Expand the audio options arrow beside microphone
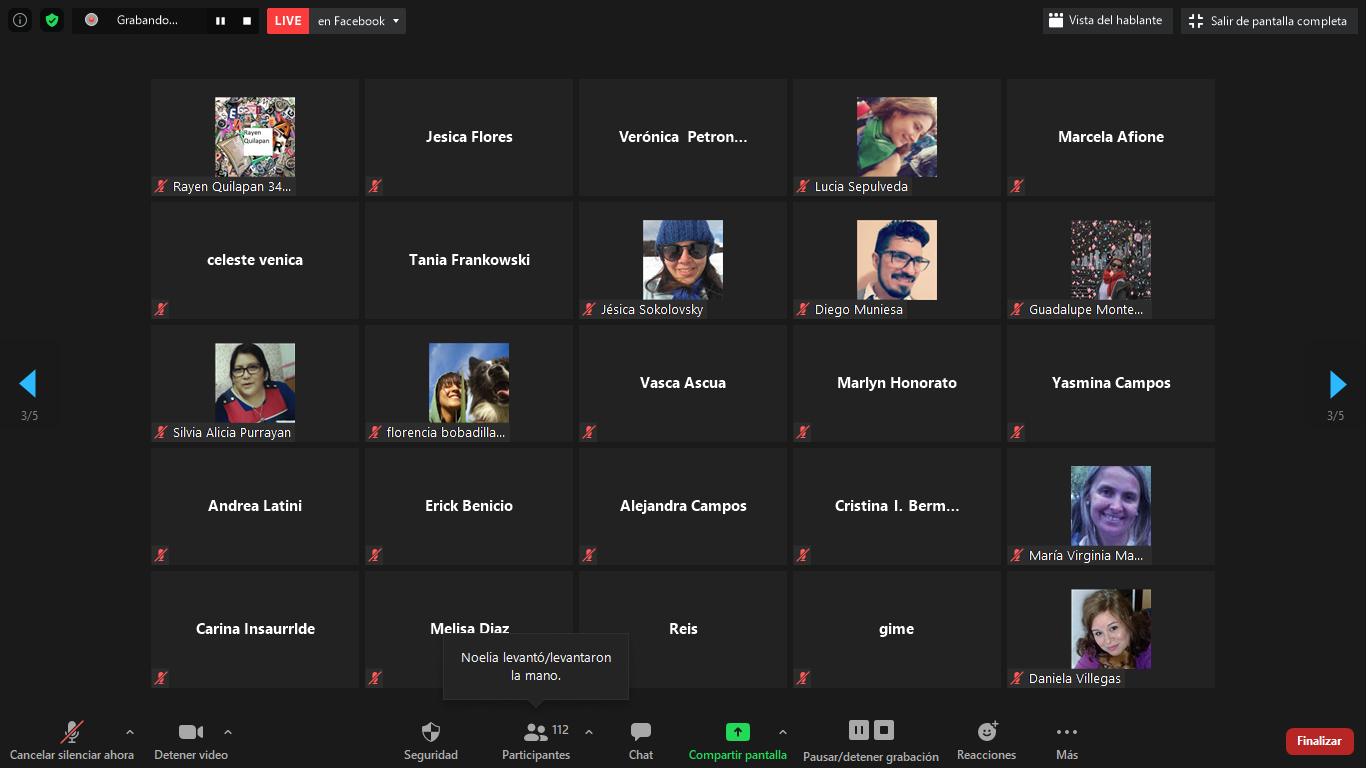1366x768 pixels. point(129,732)
